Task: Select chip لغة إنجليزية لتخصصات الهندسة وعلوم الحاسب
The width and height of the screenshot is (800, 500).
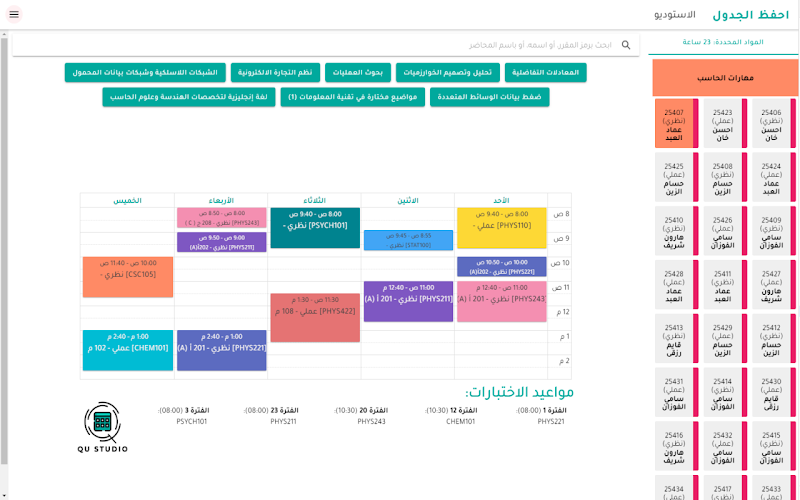Action: 189,97
